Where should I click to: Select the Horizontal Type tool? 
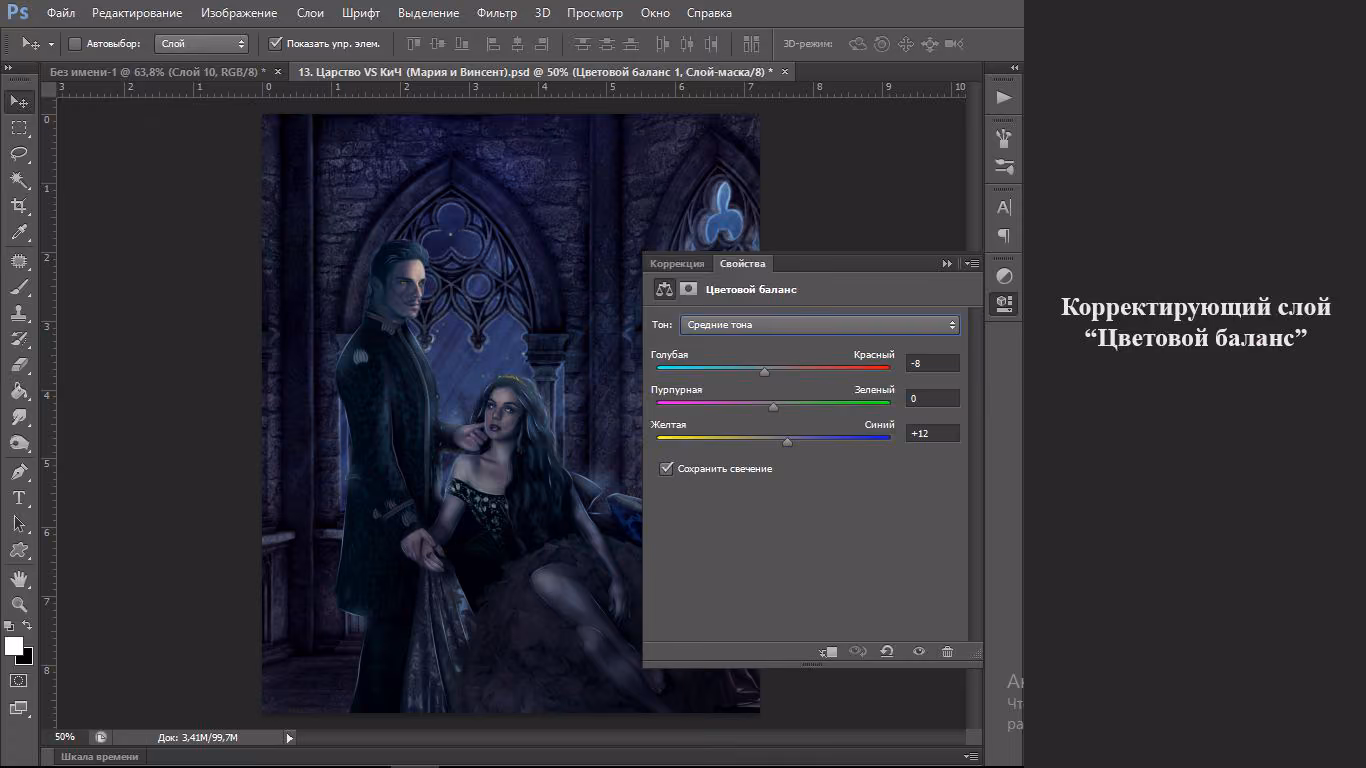pyautogui.click(x=19, y=498)
